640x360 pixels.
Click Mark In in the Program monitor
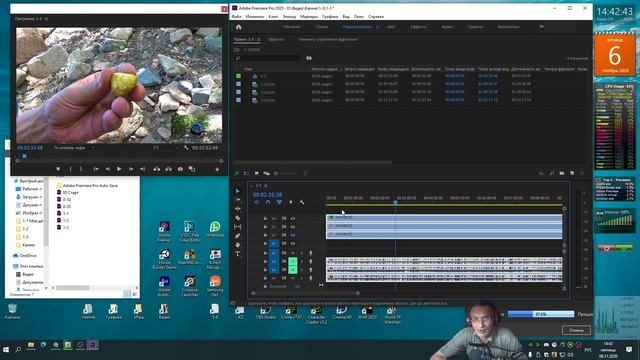(x=70, y=169)
